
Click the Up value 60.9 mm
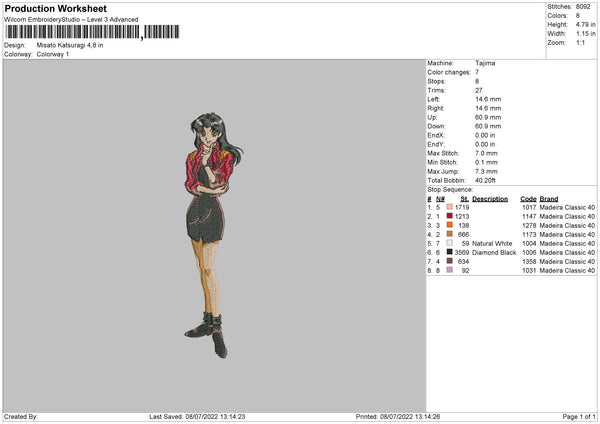[x=488, y=117]
